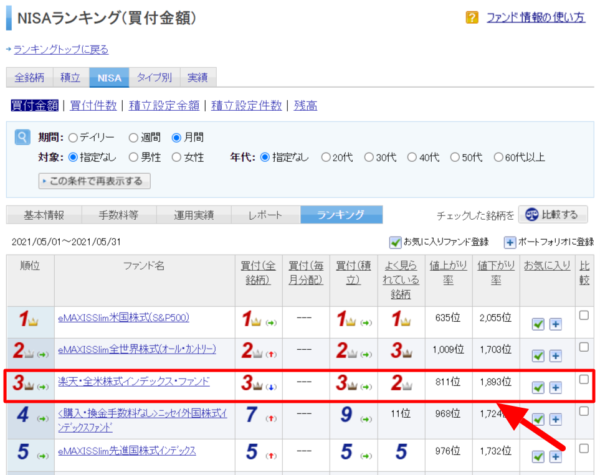Click この条件で再表示する button
This screenshot has height=475, width=600.
(94, 181)
